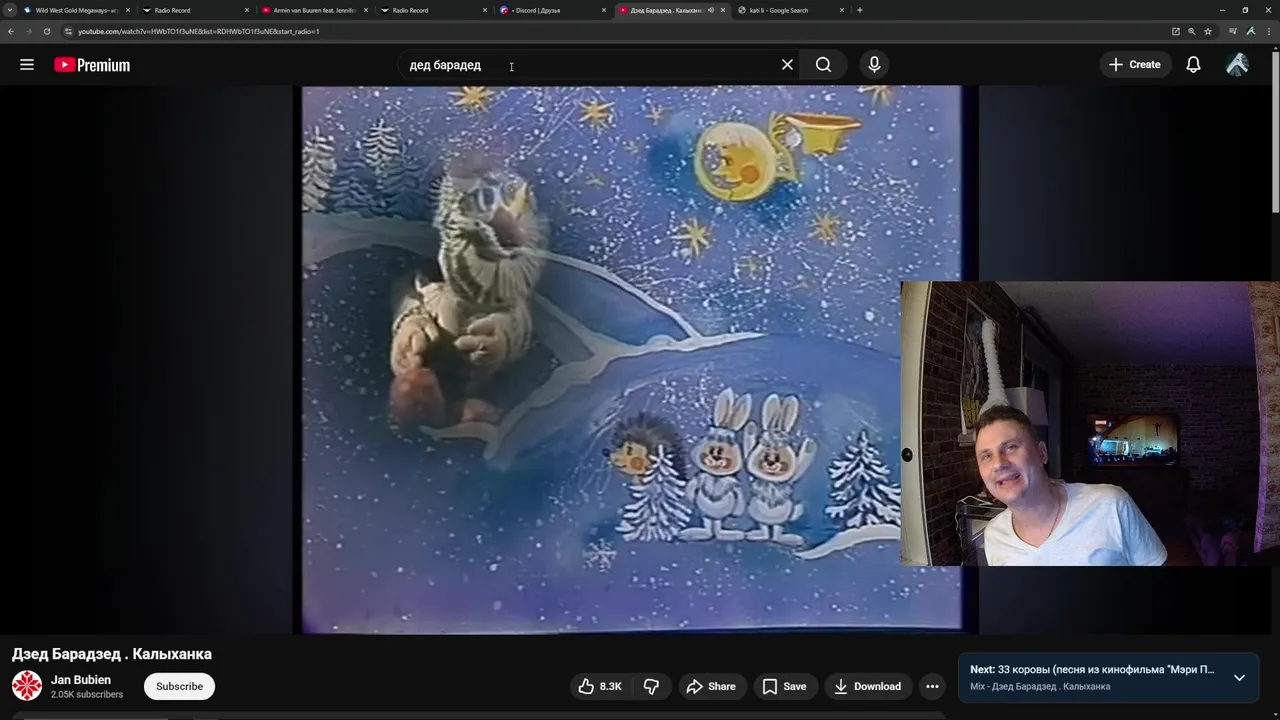Reload the page with the refresh icon
The width and height of the screenshot is (1280, 720).
coord(46,31)
